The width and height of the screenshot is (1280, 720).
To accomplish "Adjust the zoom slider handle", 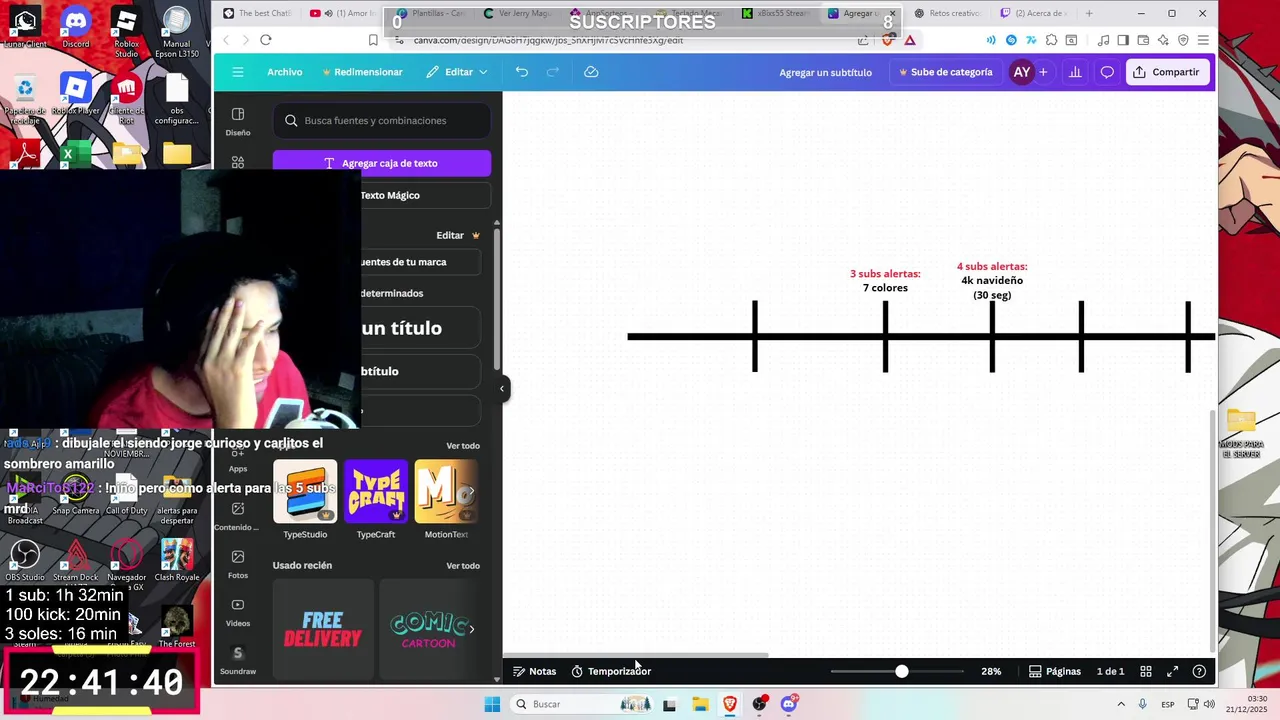I will pos(901,671).
